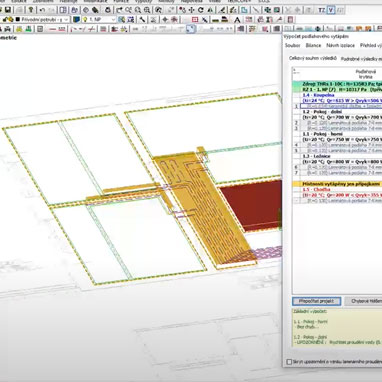This screenshot has height=382, width=382.
Task: Click the 1.1 - Pokoj - horní message line
Action: [x=311, y=322]
